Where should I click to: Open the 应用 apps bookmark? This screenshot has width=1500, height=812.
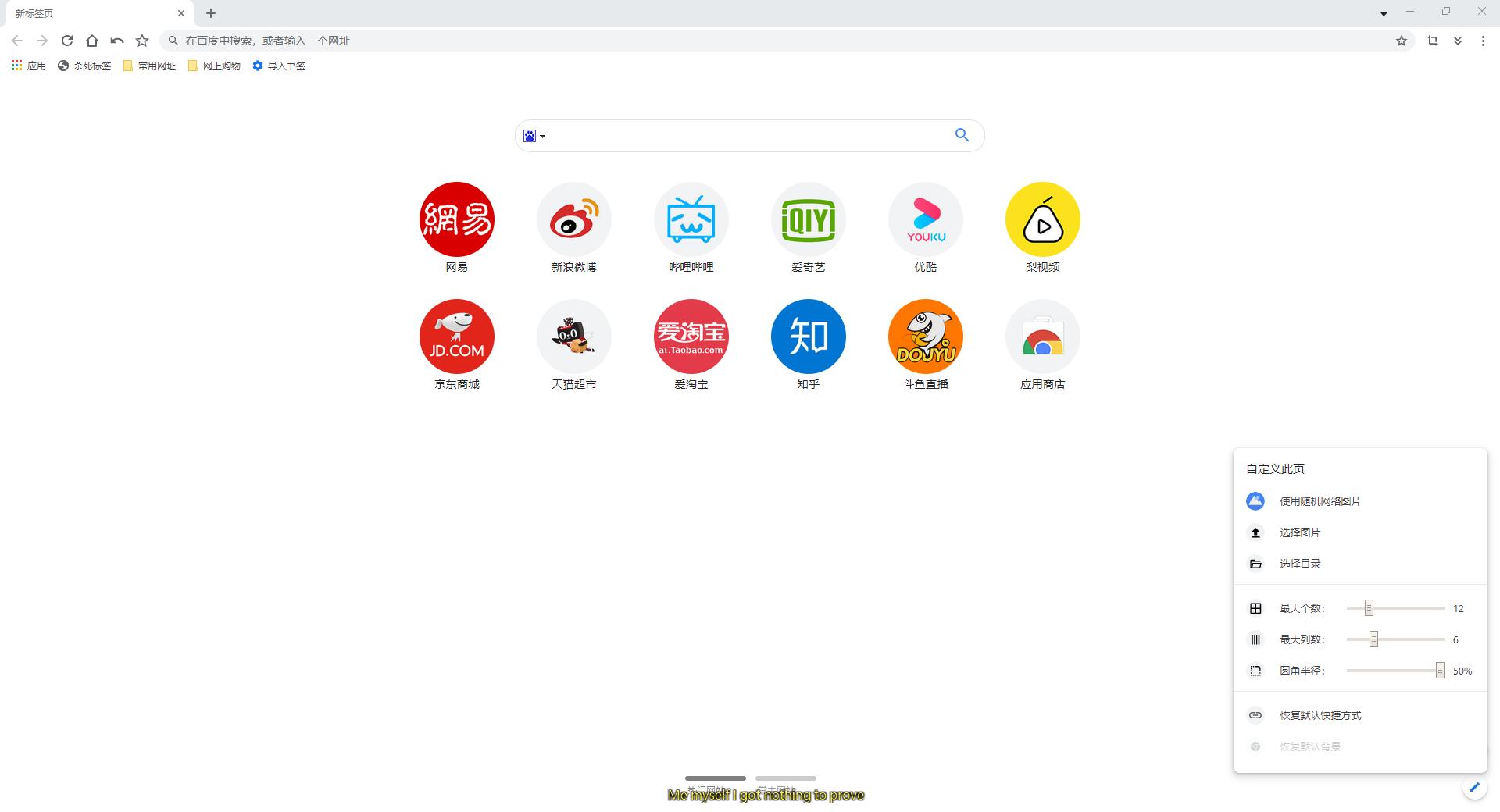tap(29, 66)
